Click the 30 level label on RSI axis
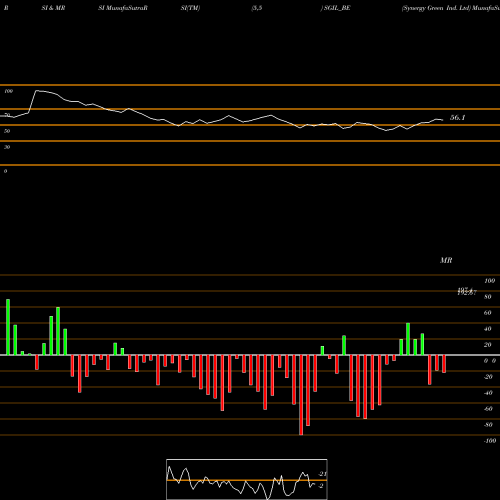The image size is (500, 500). point(7,147)
